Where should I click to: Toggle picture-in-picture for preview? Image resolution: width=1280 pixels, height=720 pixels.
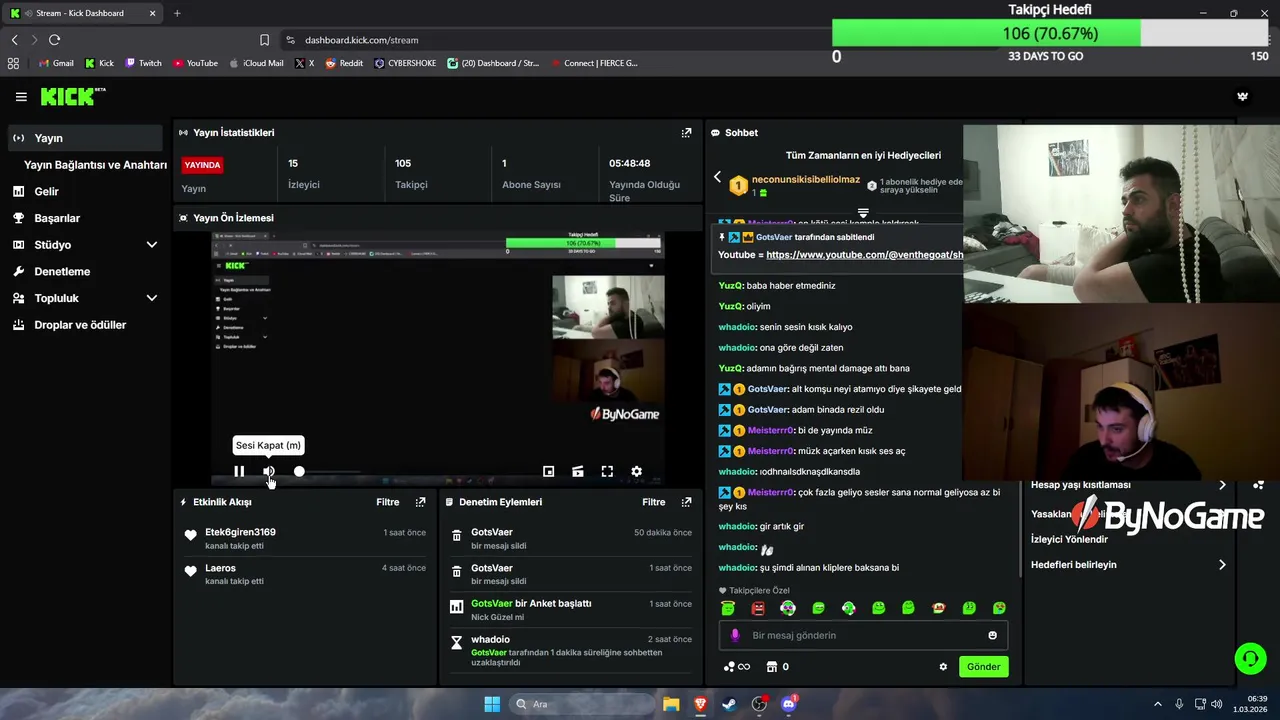tap(548, 471)
